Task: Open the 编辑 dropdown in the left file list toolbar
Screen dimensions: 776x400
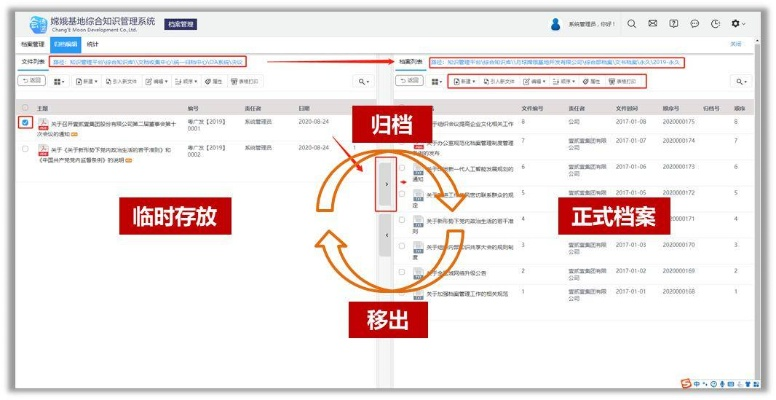Action: pyautogui.click(x=156, y=82)
